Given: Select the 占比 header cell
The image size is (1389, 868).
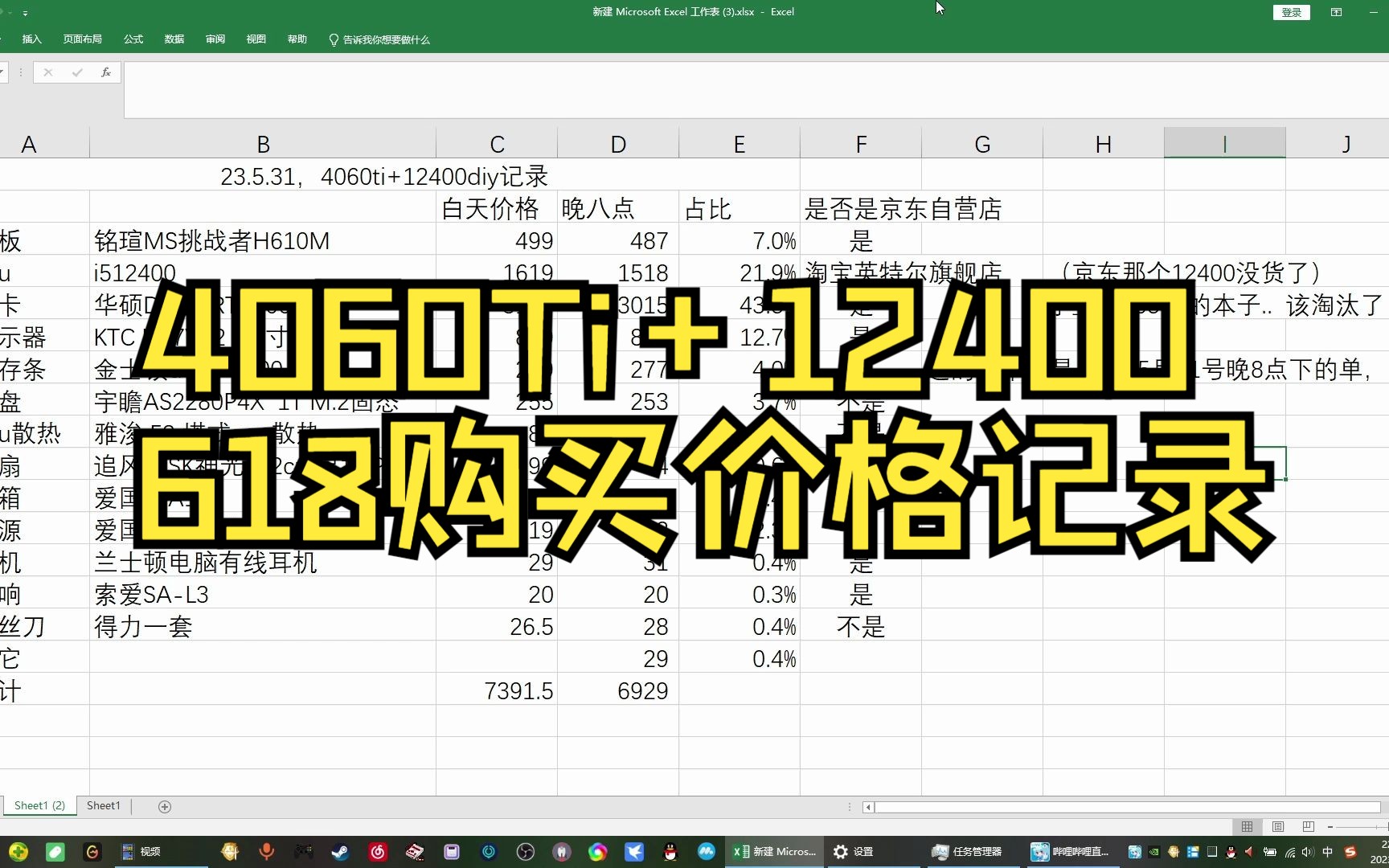Looking at the screenshot, I should (740, 208).
